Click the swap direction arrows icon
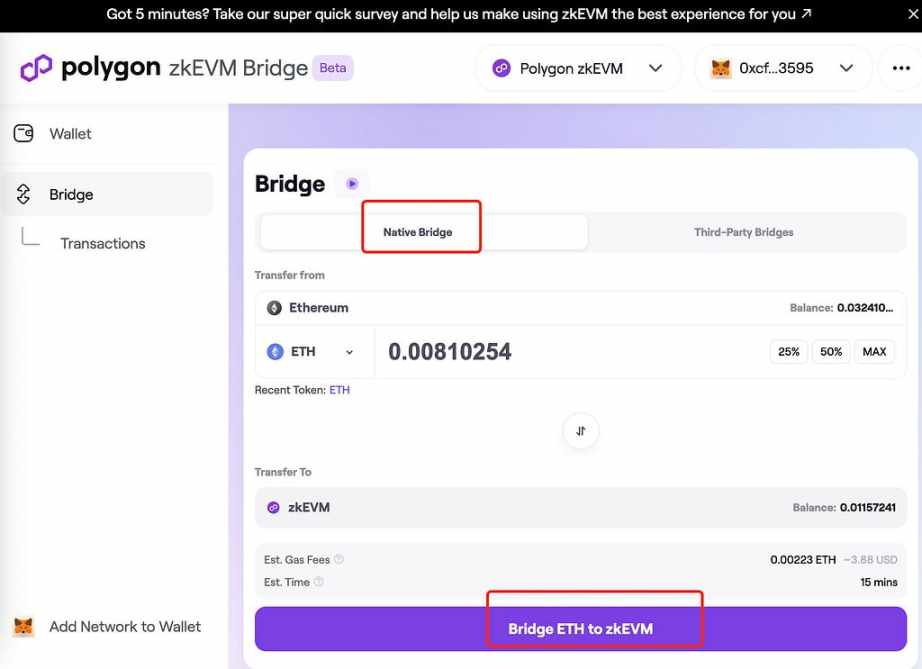The height and width of the screenshot is (669, 922). pyautogui.click(x=581, y=431)
